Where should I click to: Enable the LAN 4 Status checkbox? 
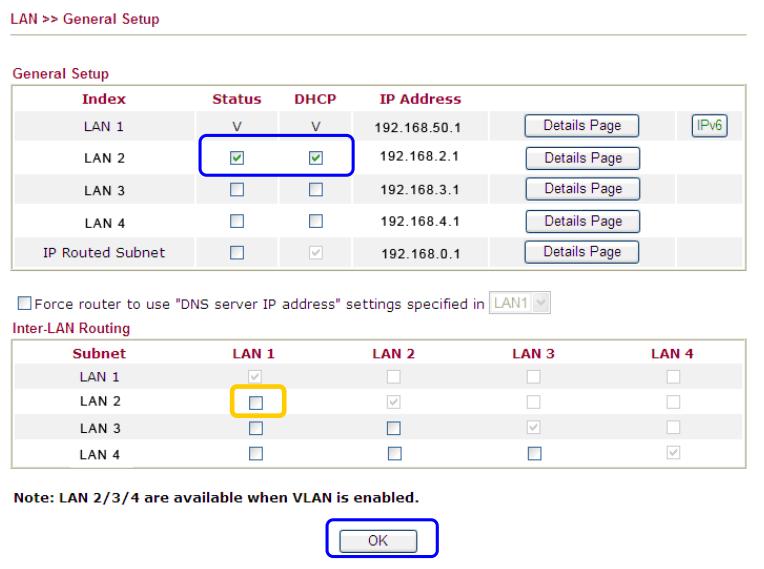point(236,221)
